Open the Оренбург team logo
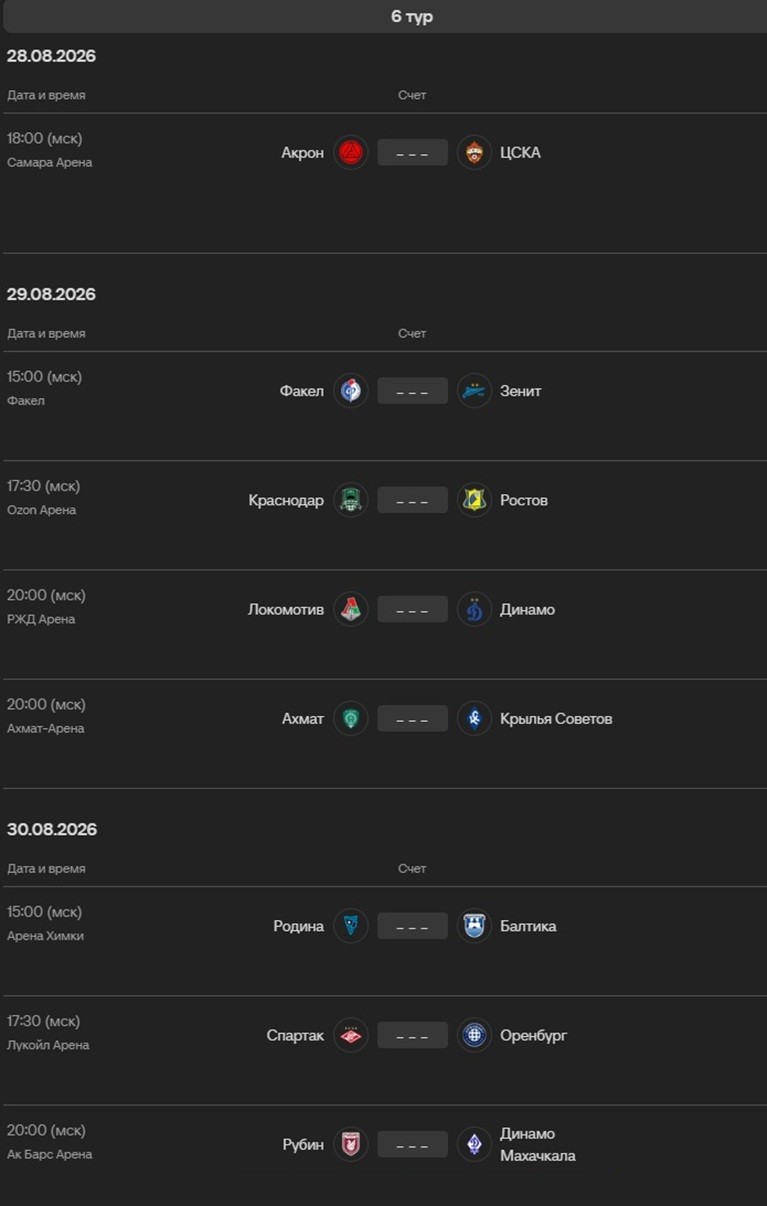 click(474, 1035)
